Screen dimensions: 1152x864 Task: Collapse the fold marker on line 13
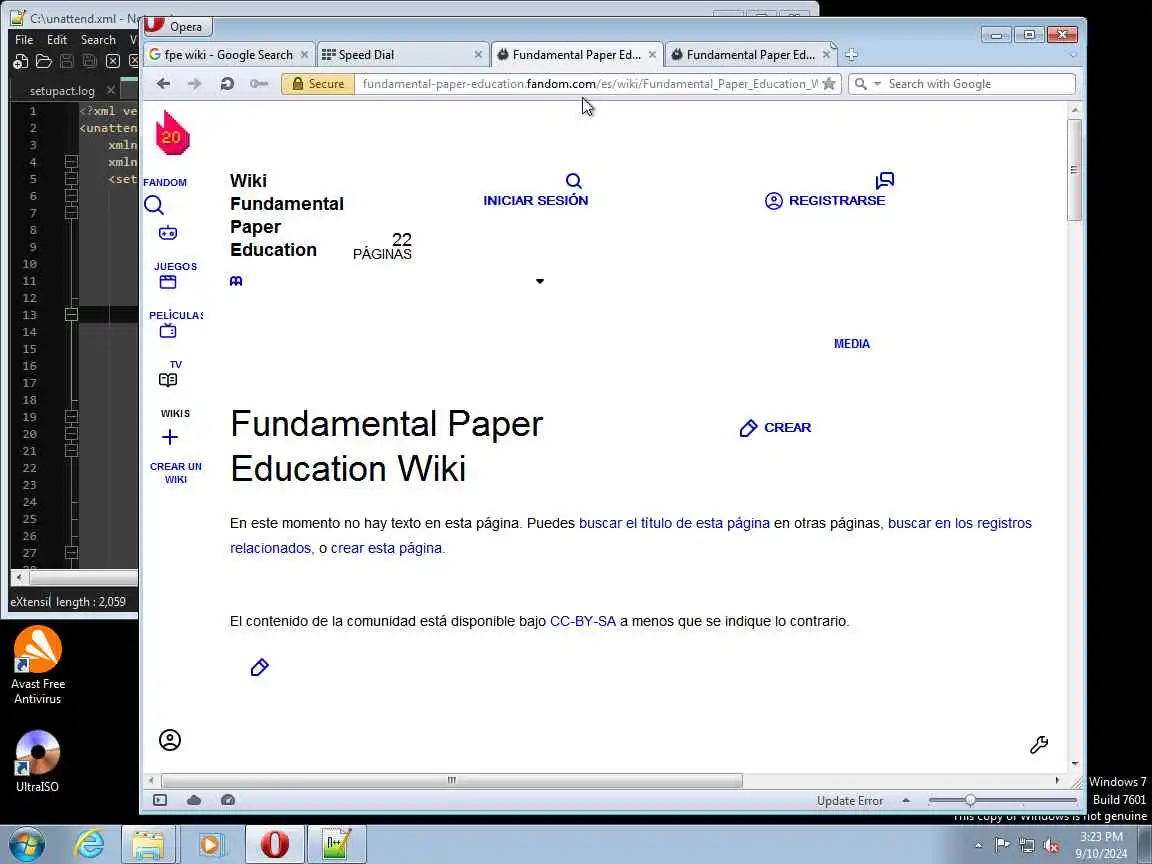coord(71,314)
